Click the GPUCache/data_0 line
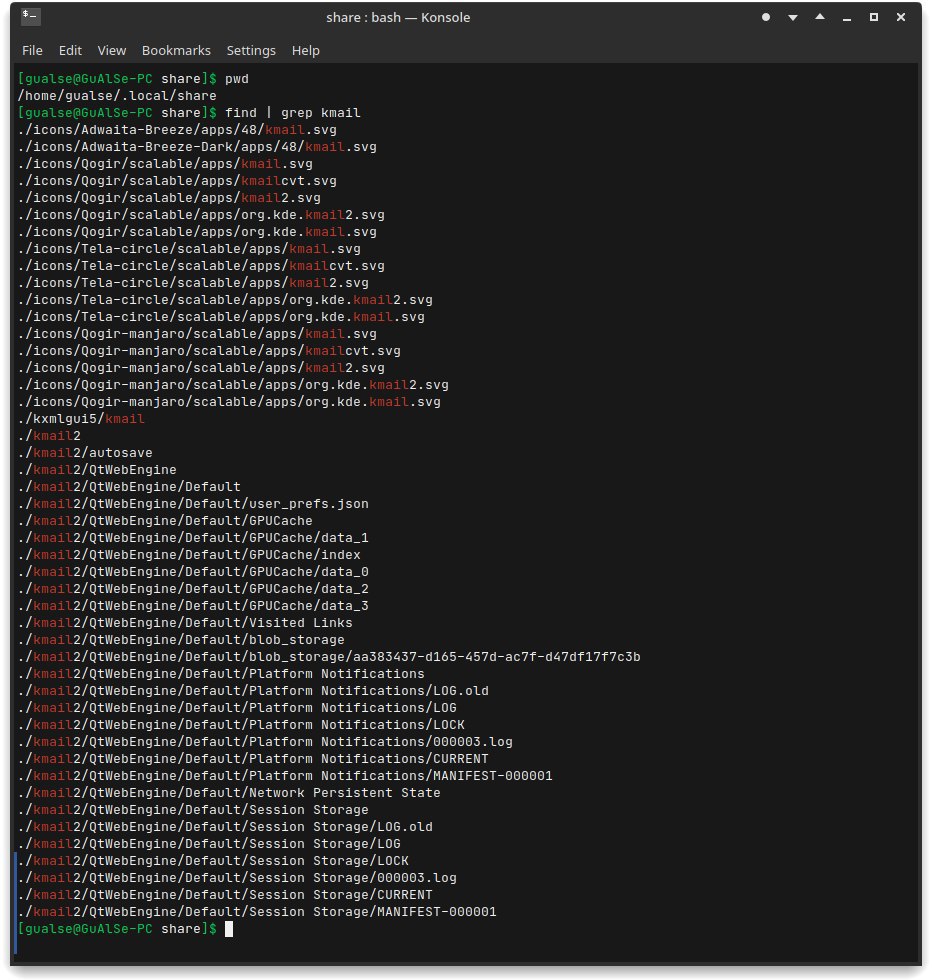 tap(193, 571)
